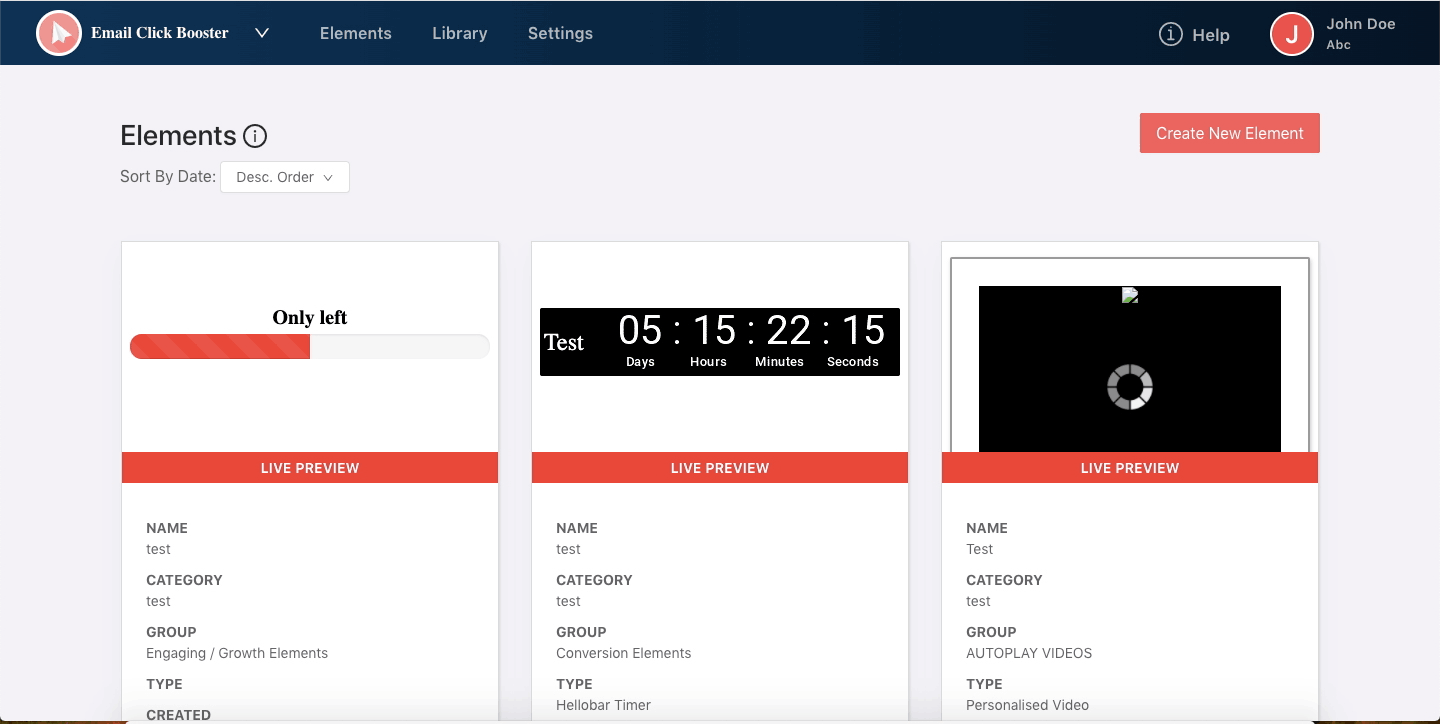The image size is (1440, 724).
Task: Click the Email Click Booster title text
Action: pyautogui.click(x=160, y=33)
